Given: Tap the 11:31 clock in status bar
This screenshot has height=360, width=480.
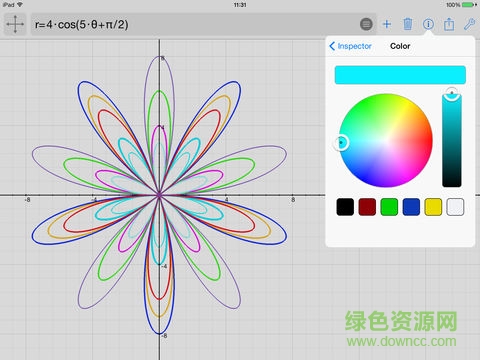Looking at the screenshot, I should [x=240, y=5].
